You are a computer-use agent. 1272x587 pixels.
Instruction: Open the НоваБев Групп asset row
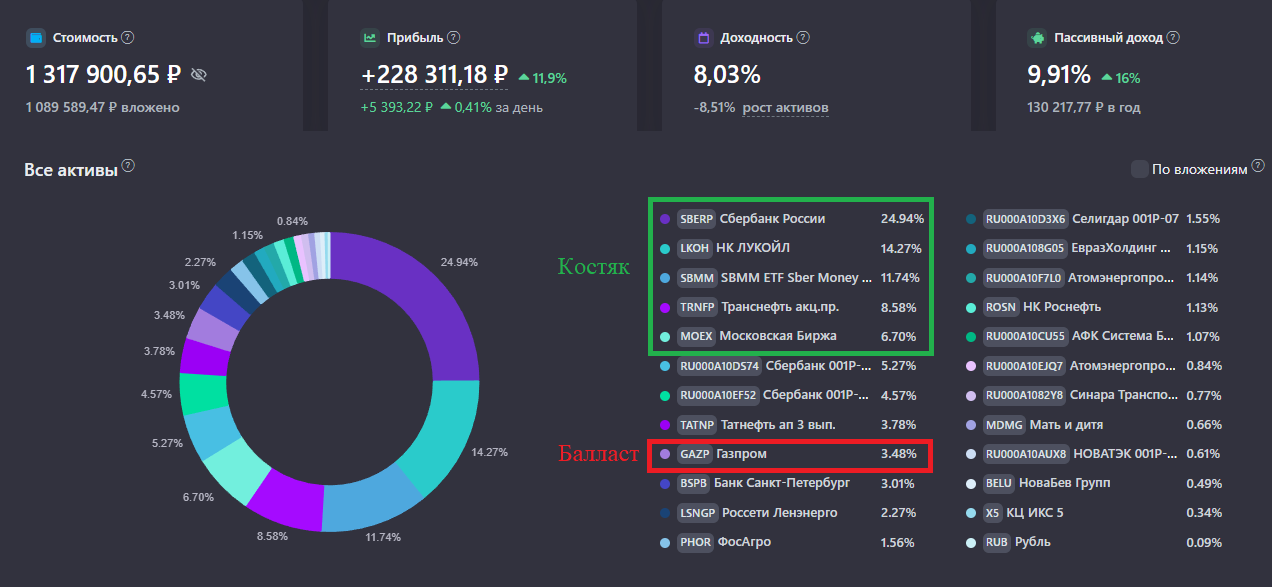coord(1095,484)
